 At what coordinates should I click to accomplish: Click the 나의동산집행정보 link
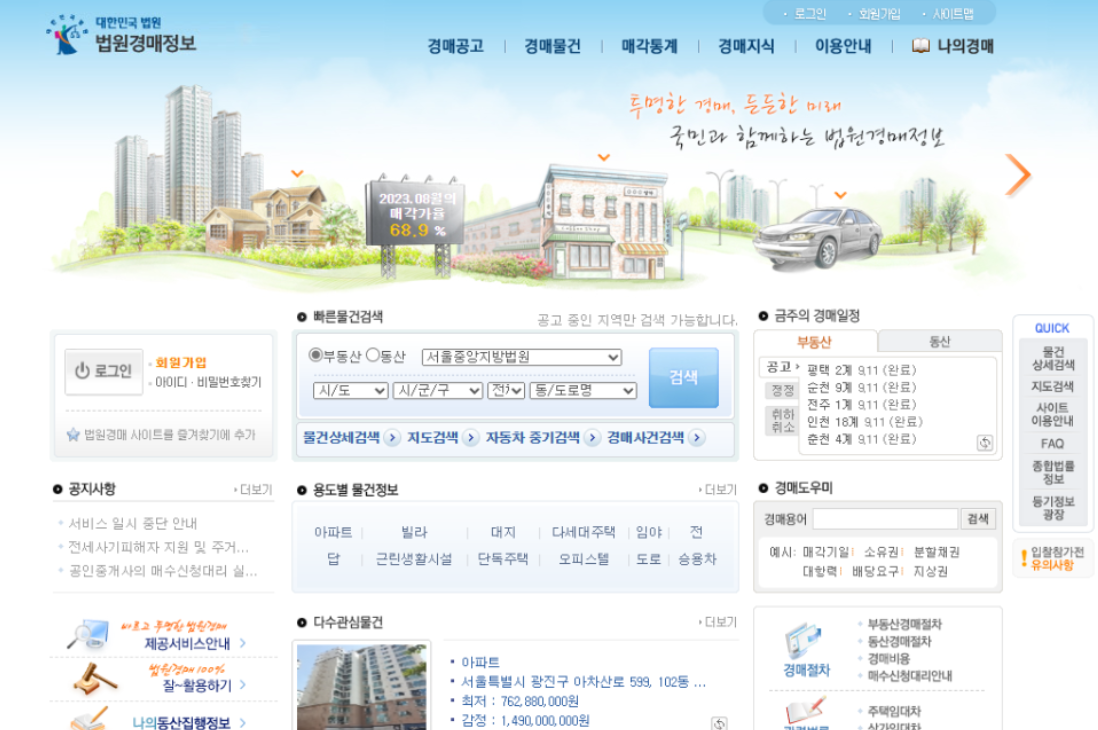pos(182,723)
